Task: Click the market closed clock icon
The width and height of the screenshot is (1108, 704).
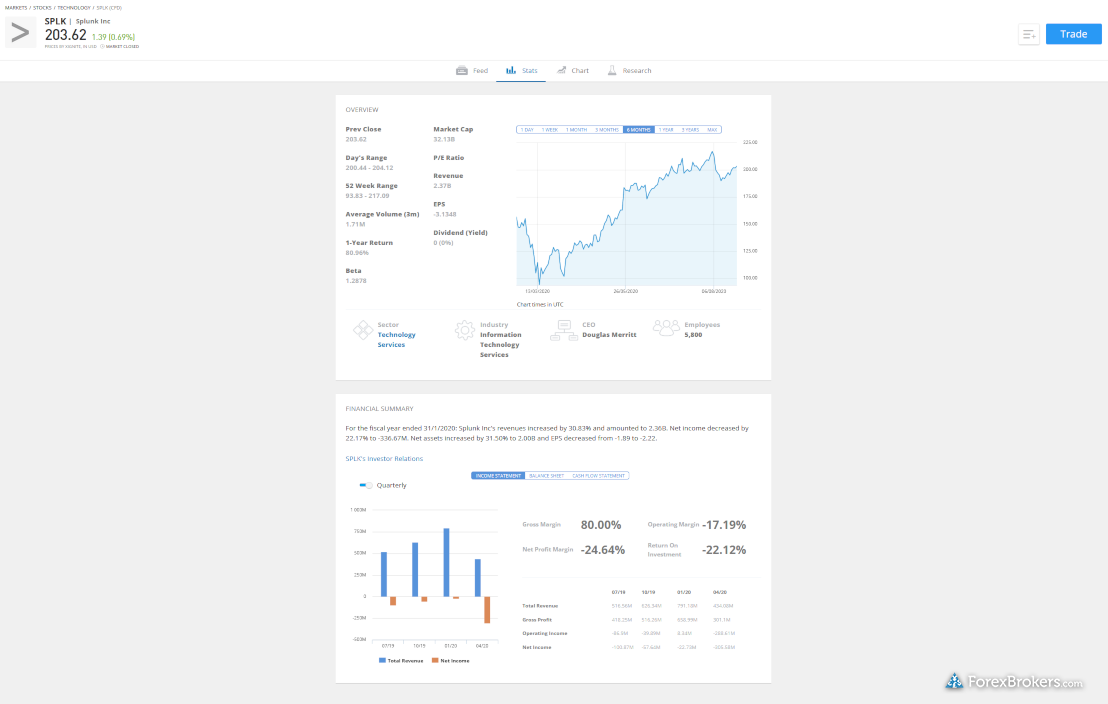Action: (102, 47)
